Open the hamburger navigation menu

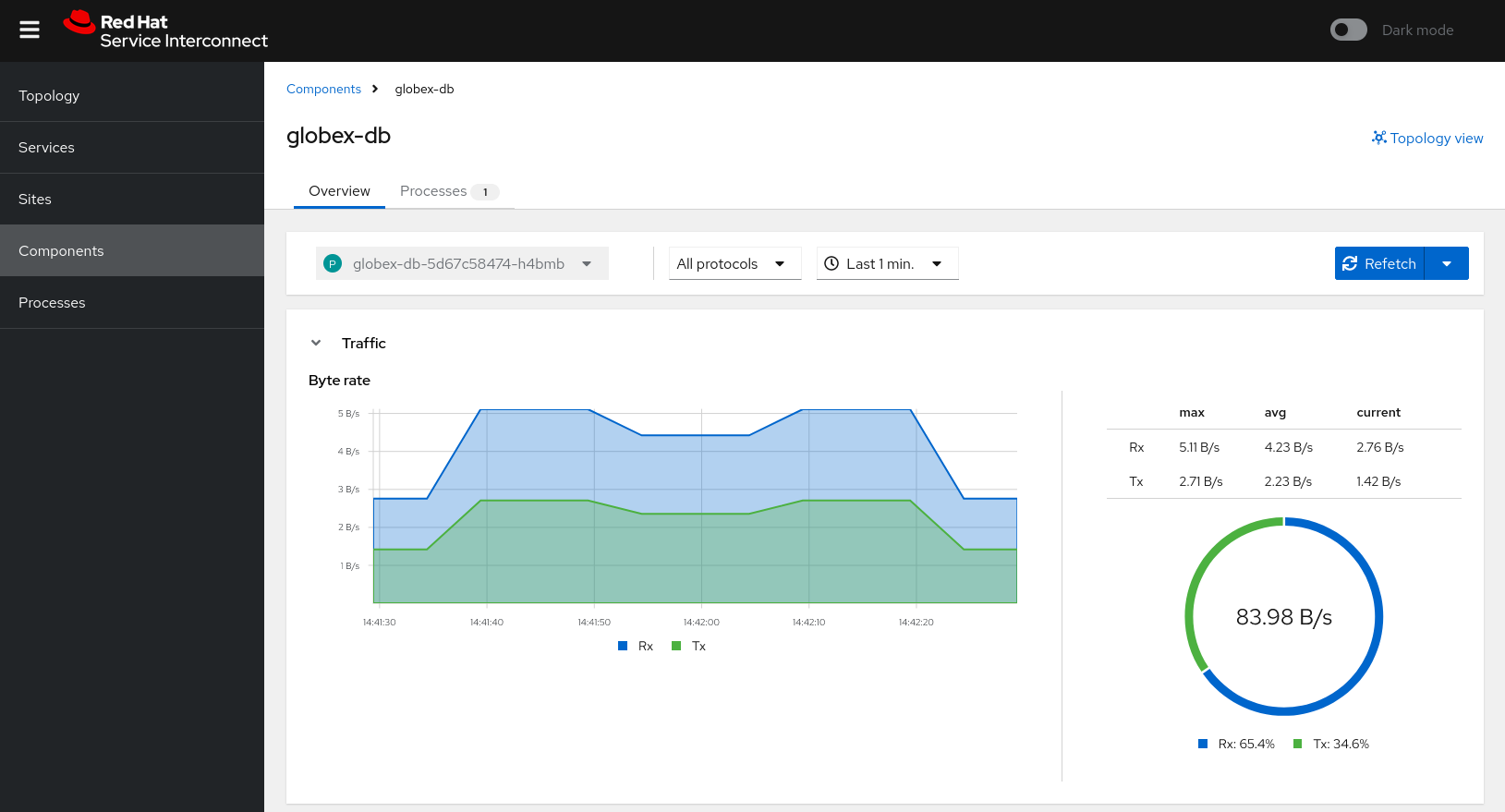[30, 30]
